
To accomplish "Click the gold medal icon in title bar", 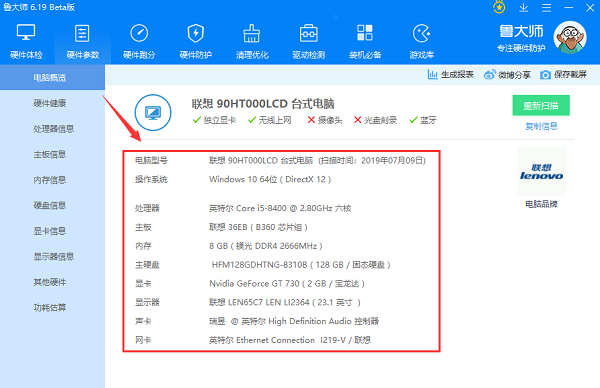I will [x=499, y=7].
